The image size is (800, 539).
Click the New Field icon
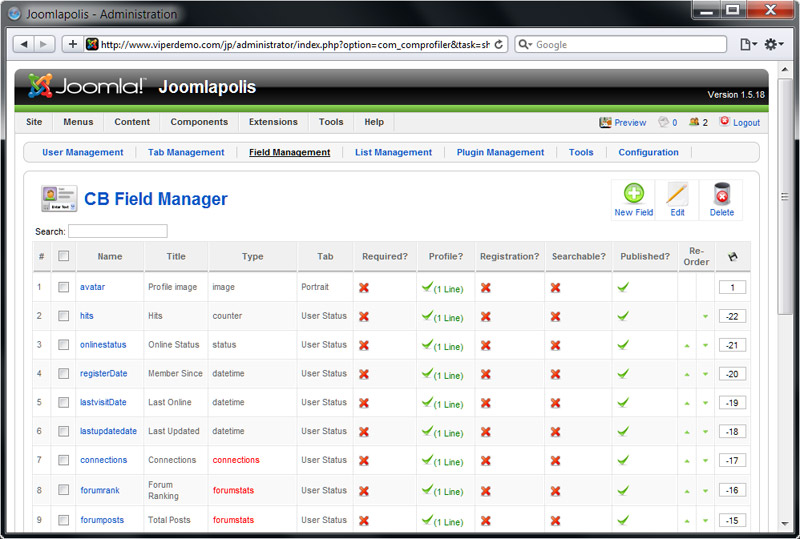tap(634, 193)
